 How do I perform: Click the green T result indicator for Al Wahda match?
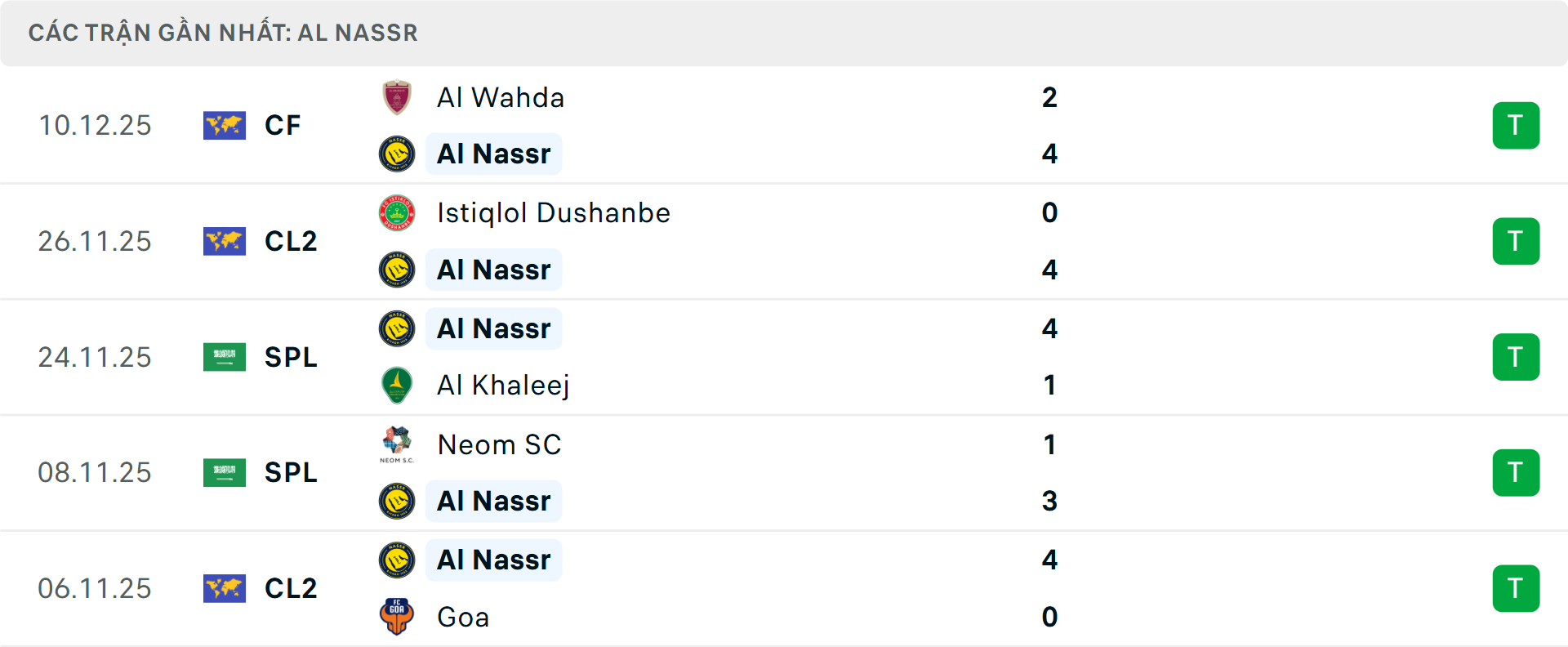[x=1517, y=125]
